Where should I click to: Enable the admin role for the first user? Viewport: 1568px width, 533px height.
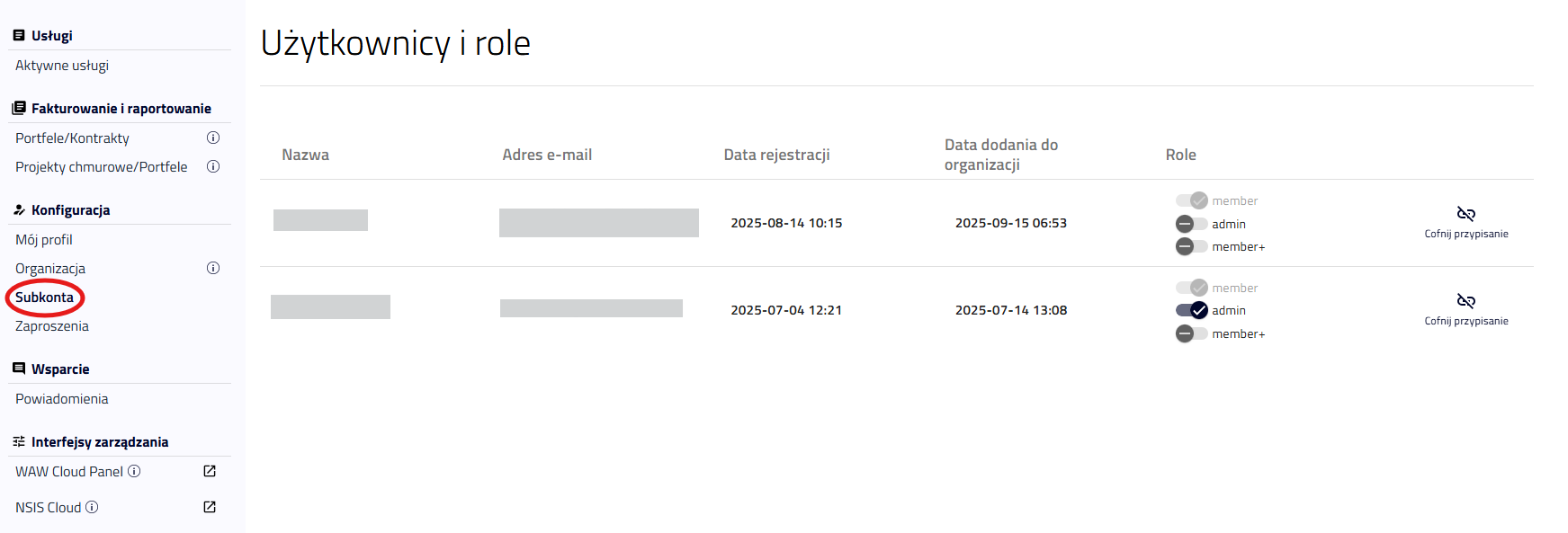(1190, 223)
